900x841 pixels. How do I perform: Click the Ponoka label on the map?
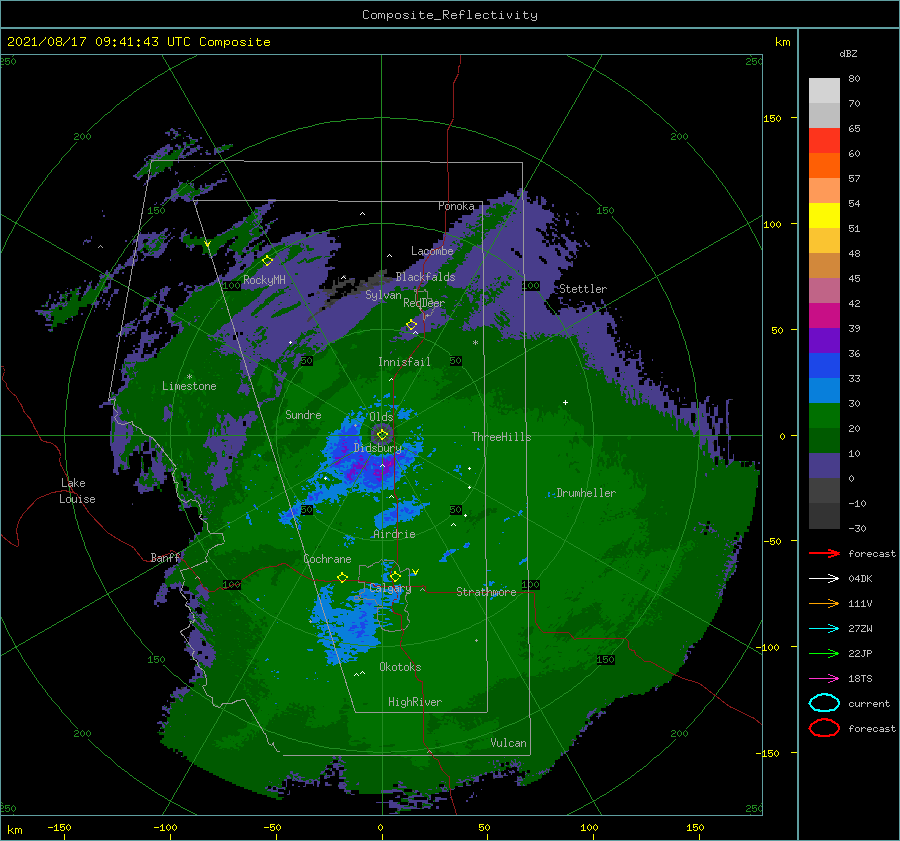click(456, 206)
